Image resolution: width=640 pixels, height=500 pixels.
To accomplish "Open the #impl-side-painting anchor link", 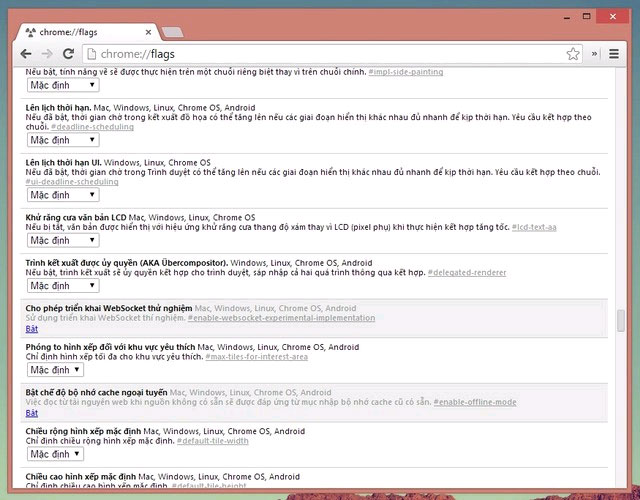I will [406, 72].
